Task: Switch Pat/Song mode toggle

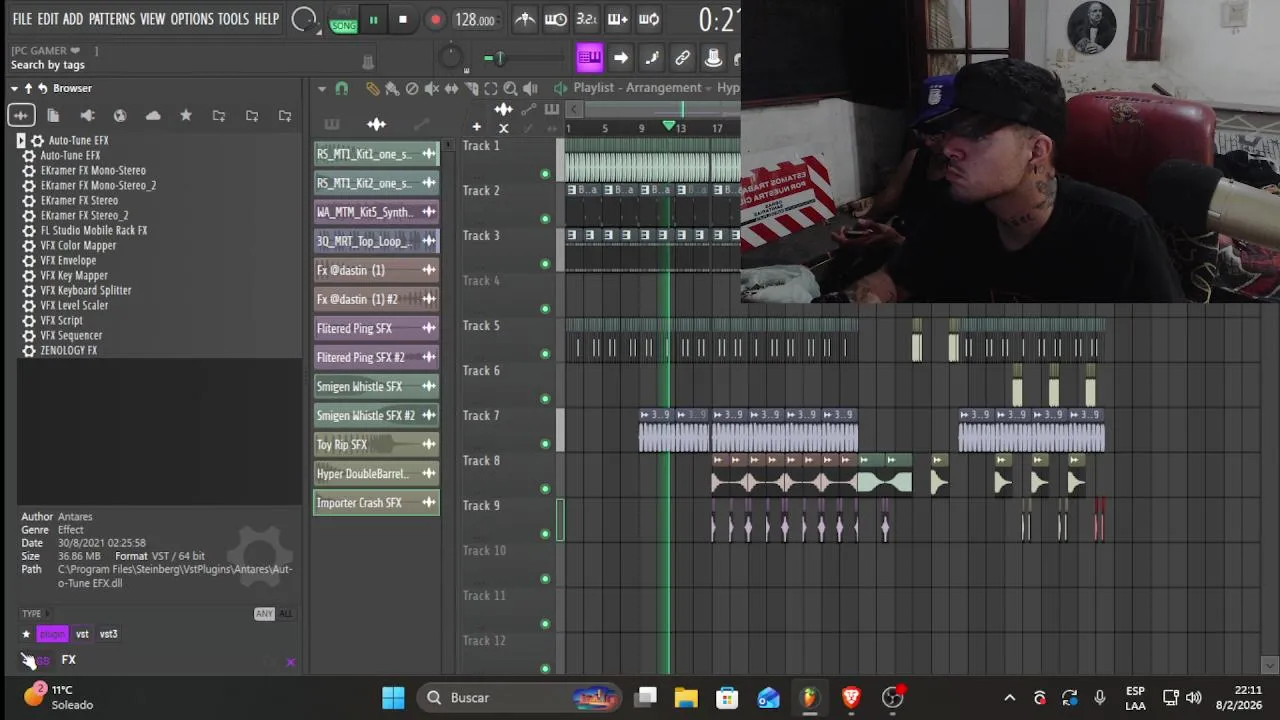Action: pos(343,20)
